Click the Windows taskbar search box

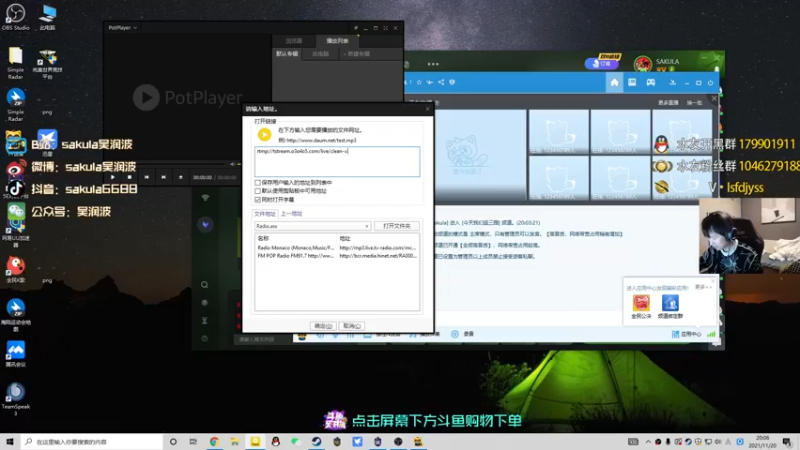92,441
